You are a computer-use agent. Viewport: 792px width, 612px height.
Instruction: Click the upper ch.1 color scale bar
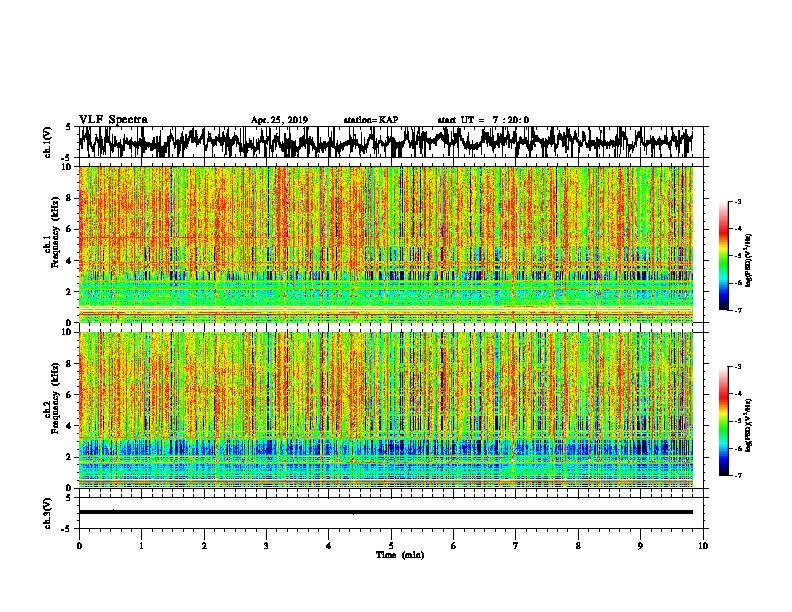pos(724,256)
